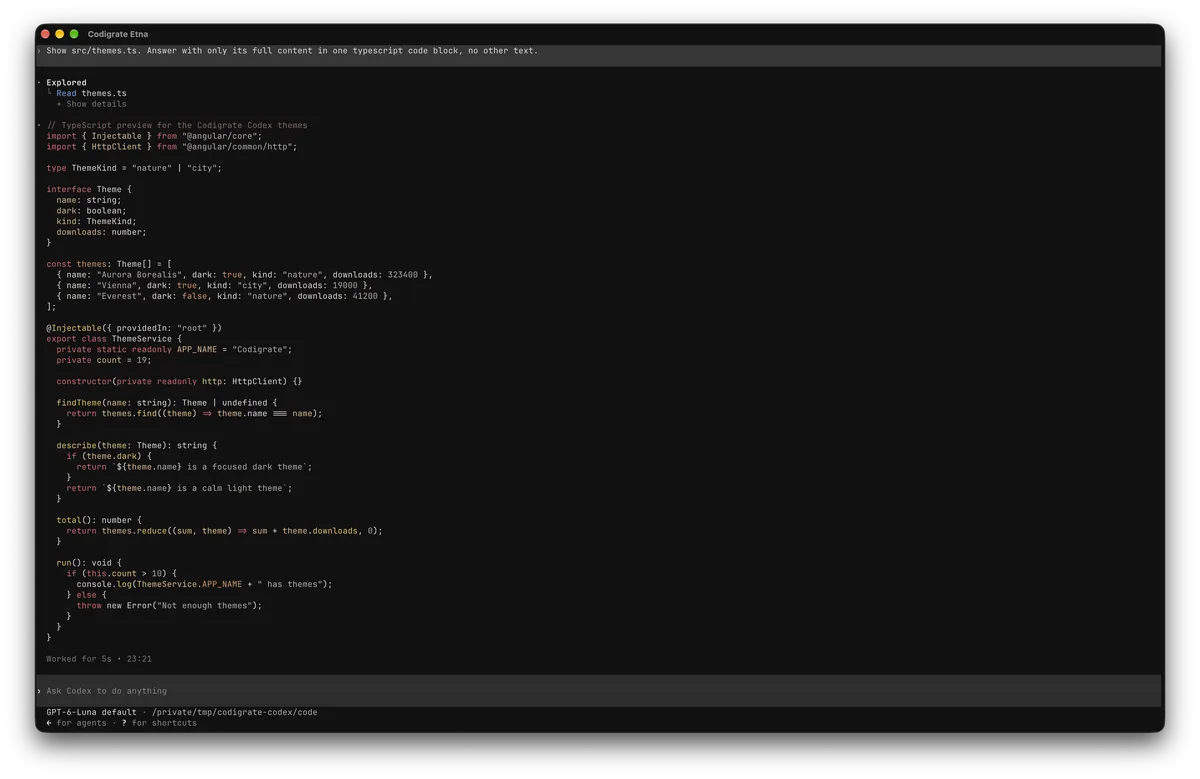Open the Read themes.ts entry

tap(91, 93)
